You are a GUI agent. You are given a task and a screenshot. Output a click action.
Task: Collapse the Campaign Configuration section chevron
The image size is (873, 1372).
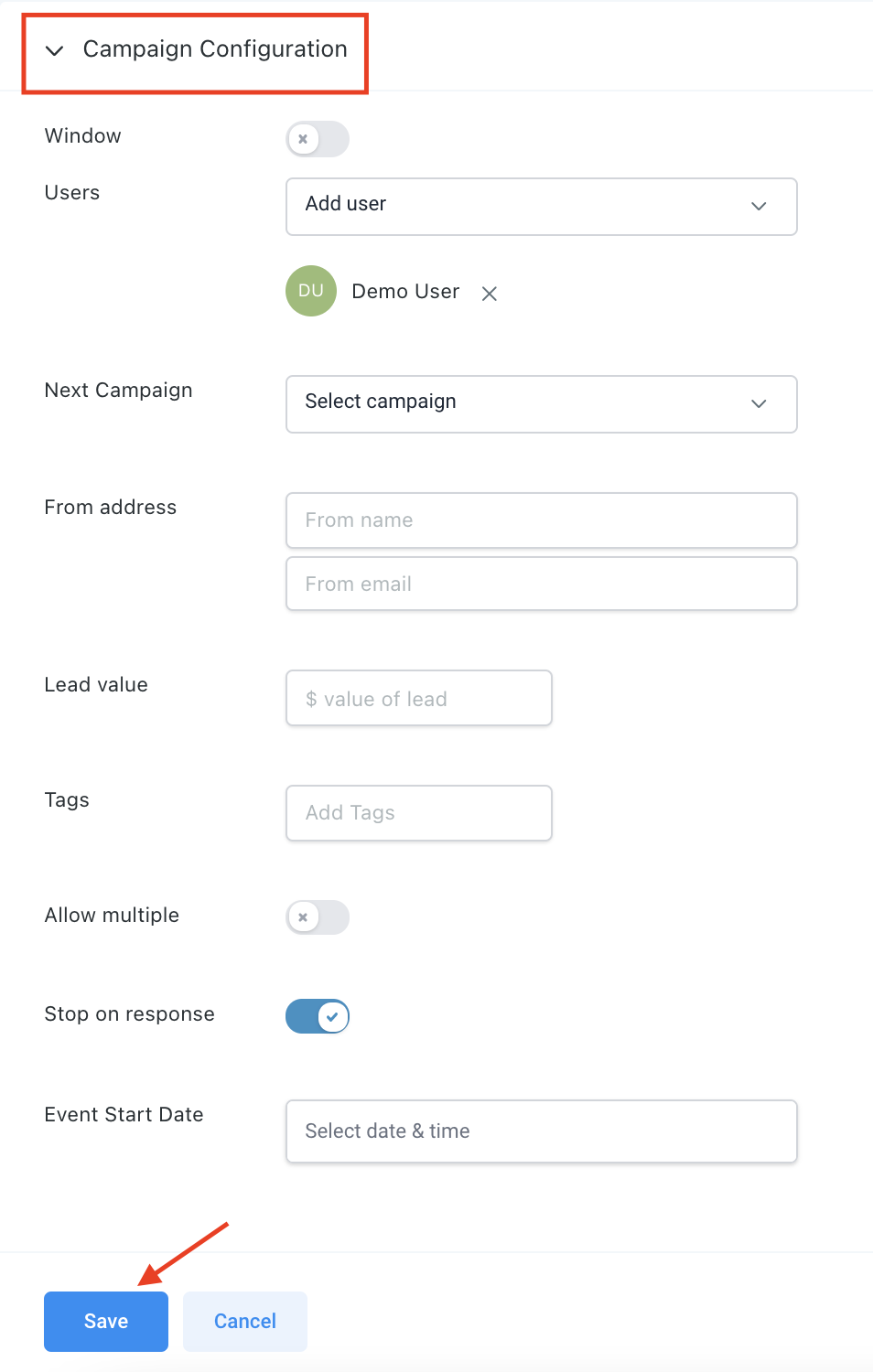pos(55,50)
